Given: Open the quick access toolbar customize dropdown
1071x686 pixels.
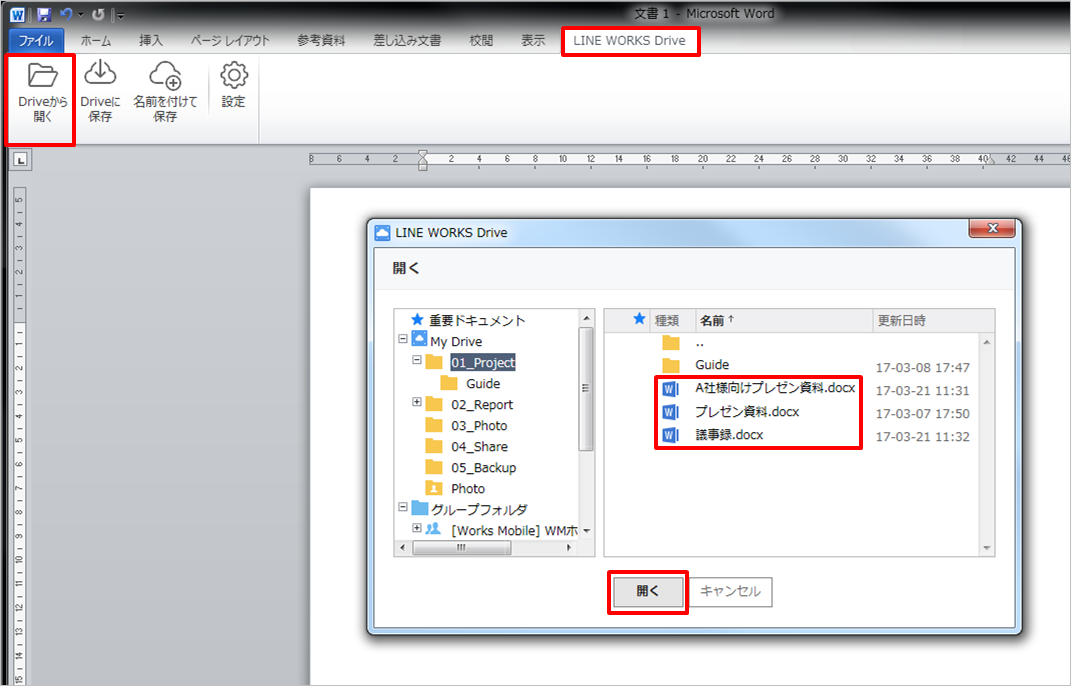Looking at the screenshot, I should coord(119,16).
